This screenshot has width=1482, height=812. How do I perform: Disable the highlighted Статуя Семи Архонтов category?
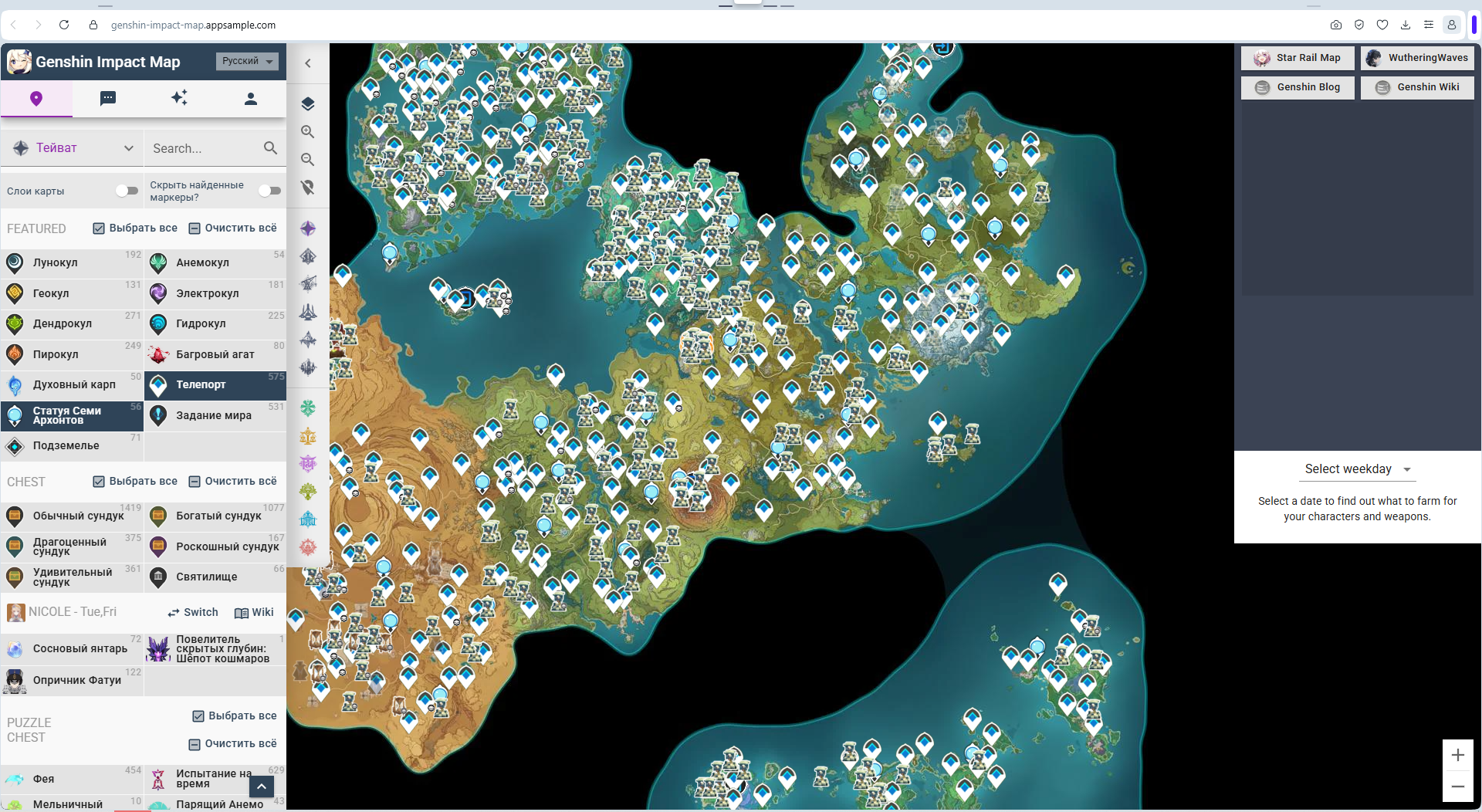pyautogui.click(x=73, y=415)
